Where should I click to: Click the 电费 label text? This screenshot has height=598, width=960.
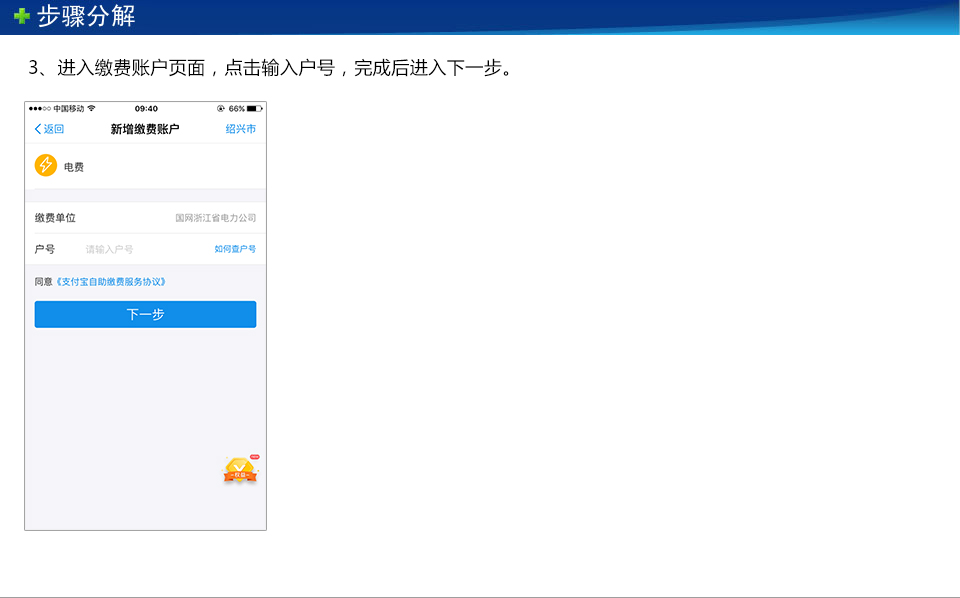74,167
